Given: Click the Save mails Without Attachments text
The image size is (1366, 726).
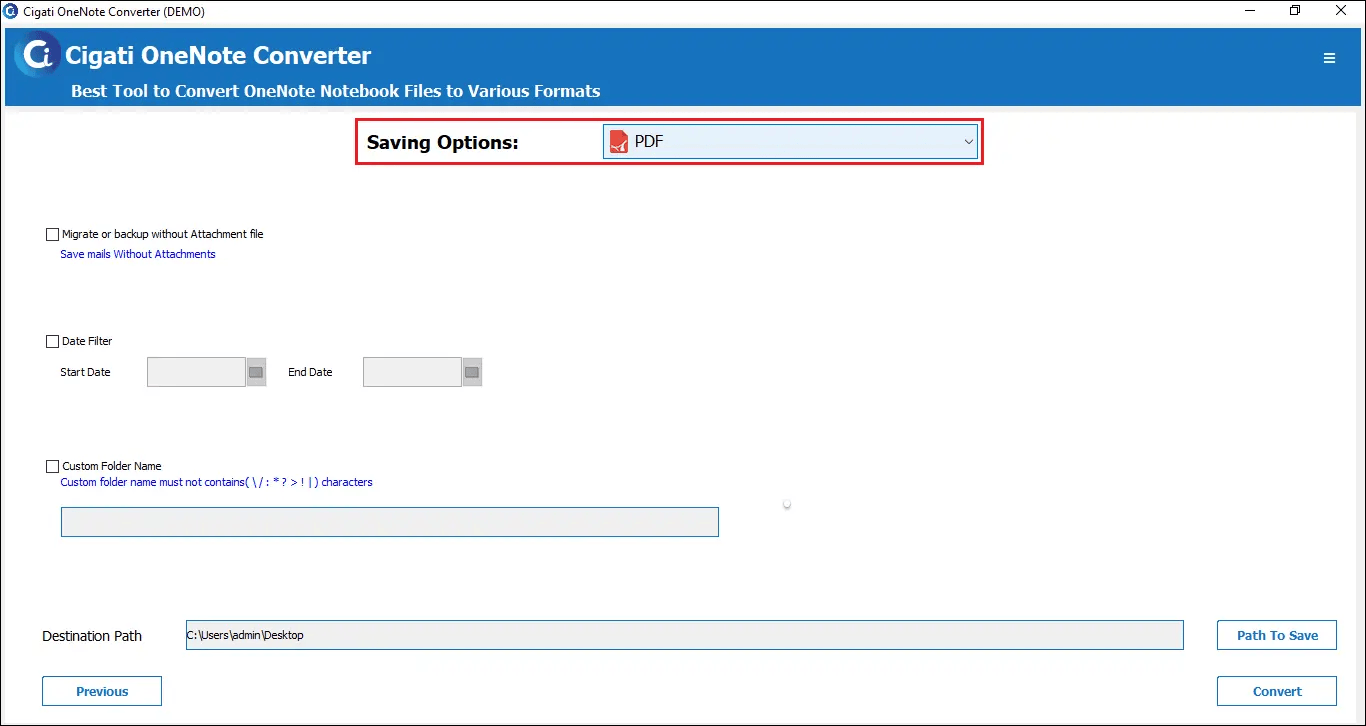Looking at the screenshot, I should click(x=138, y=254).
